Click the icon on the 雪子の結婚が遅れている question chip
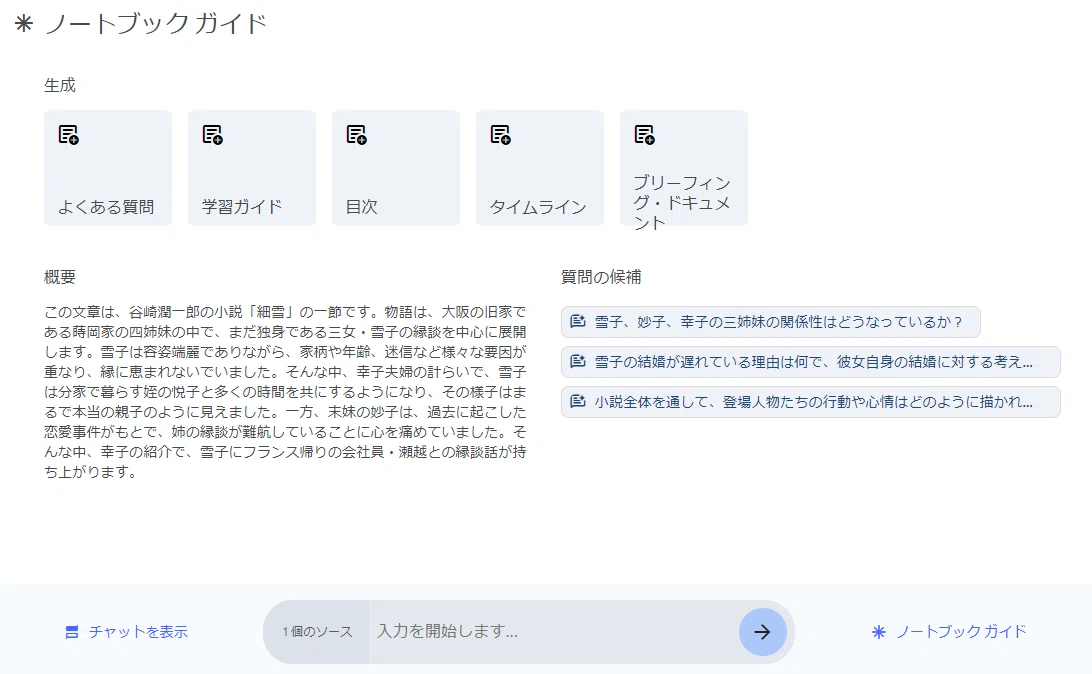Screen dimensions: 1092x674 pyautogui.click(x=578, y=362)
